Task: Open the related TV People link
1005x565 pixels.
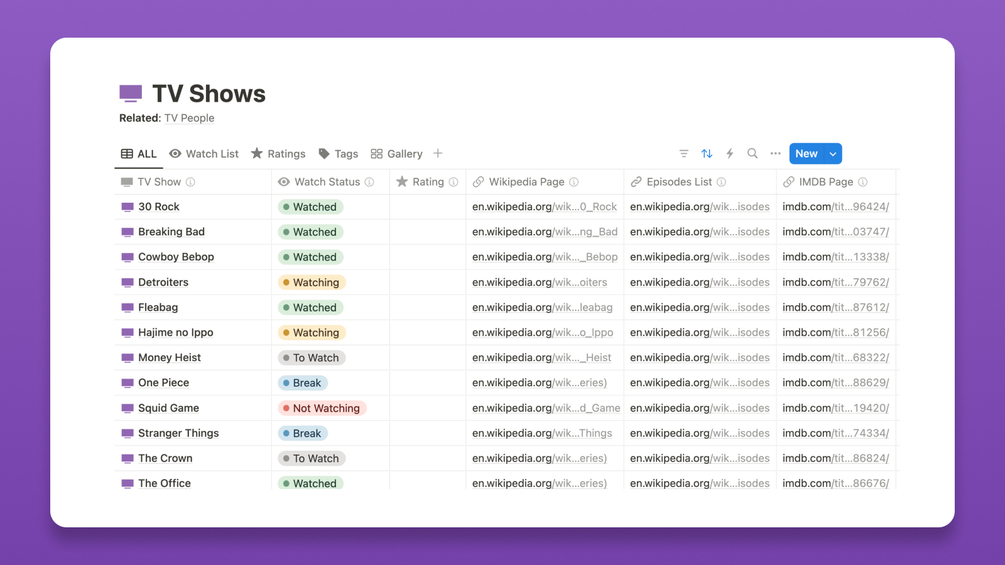Action: (x=189, y=118)
